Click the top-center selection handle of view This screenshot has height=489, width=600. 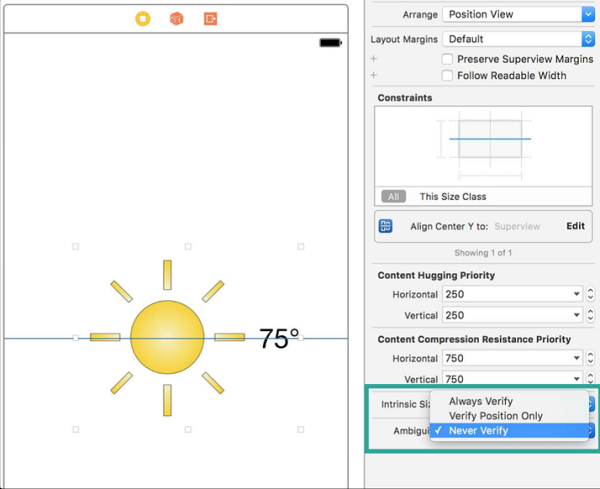pyautogui.click(x=188, y=246)
